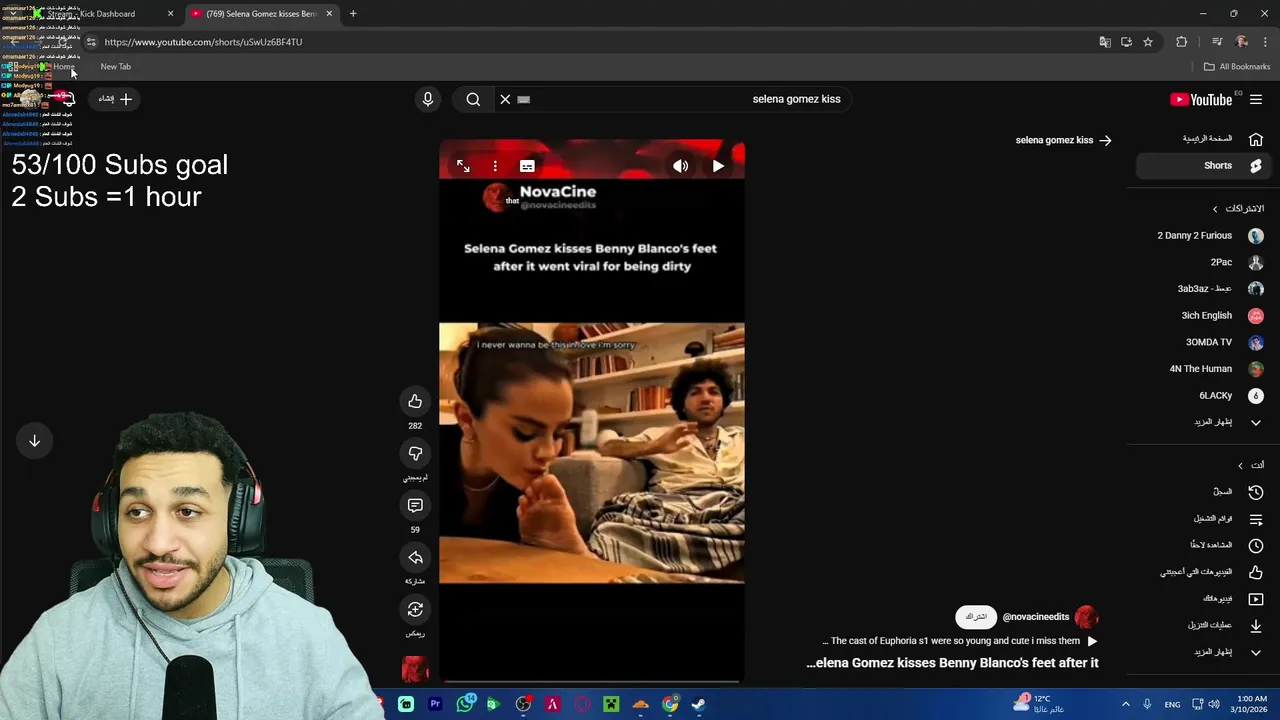Open a new browser tab
This screenshot has height=720, width=1280.
[353, 14]
